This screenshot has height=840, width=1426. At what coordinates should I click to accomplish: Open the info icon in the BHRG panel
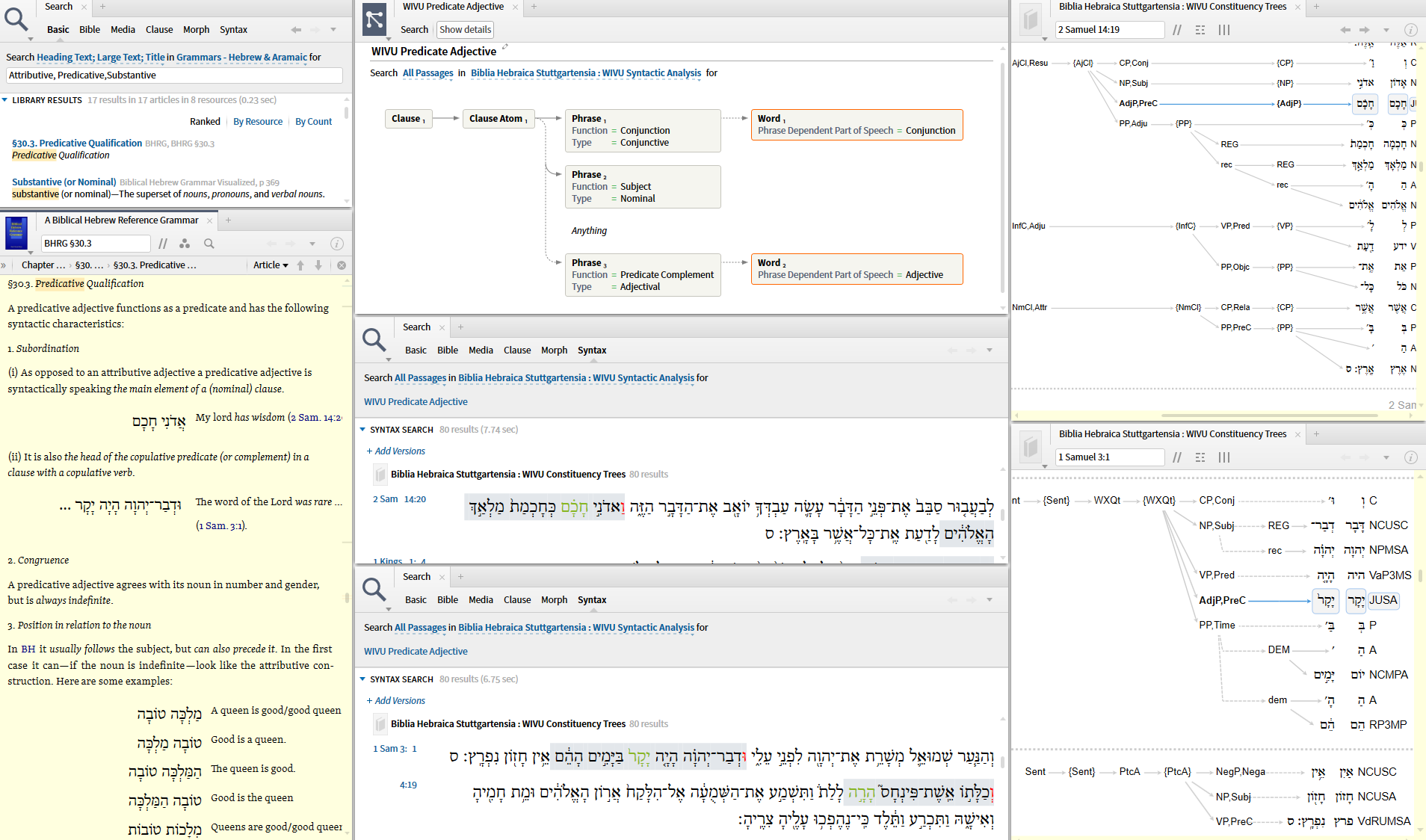click(x=337, y=244)
